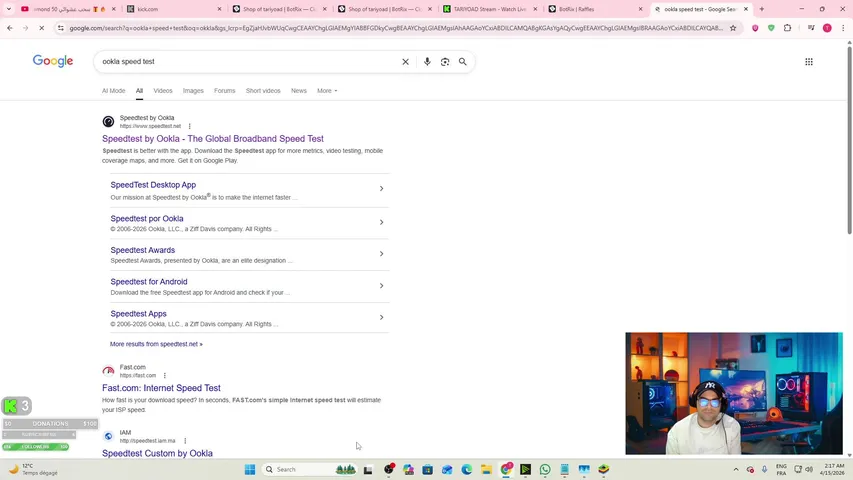Select the News search filter
Image resolution: width=853 pixels, height=480 pixels.
coord(299,91)
